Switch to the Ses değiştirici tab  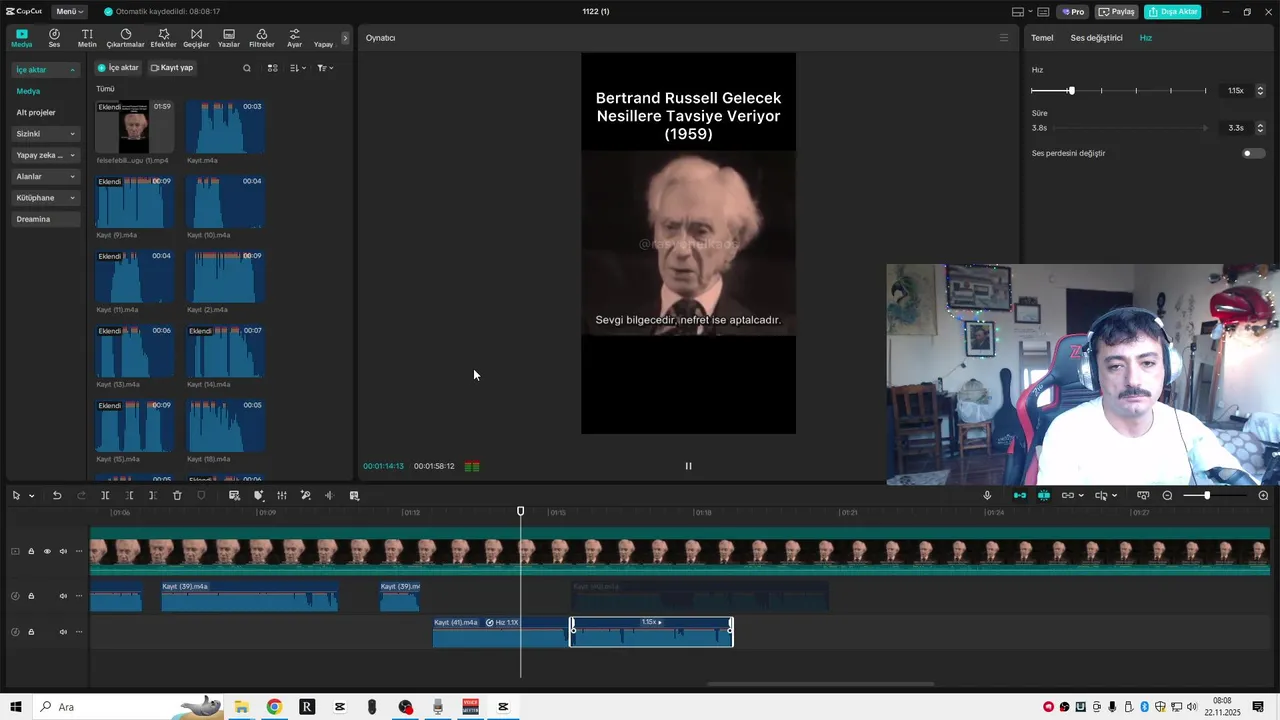pos(1096,38)
